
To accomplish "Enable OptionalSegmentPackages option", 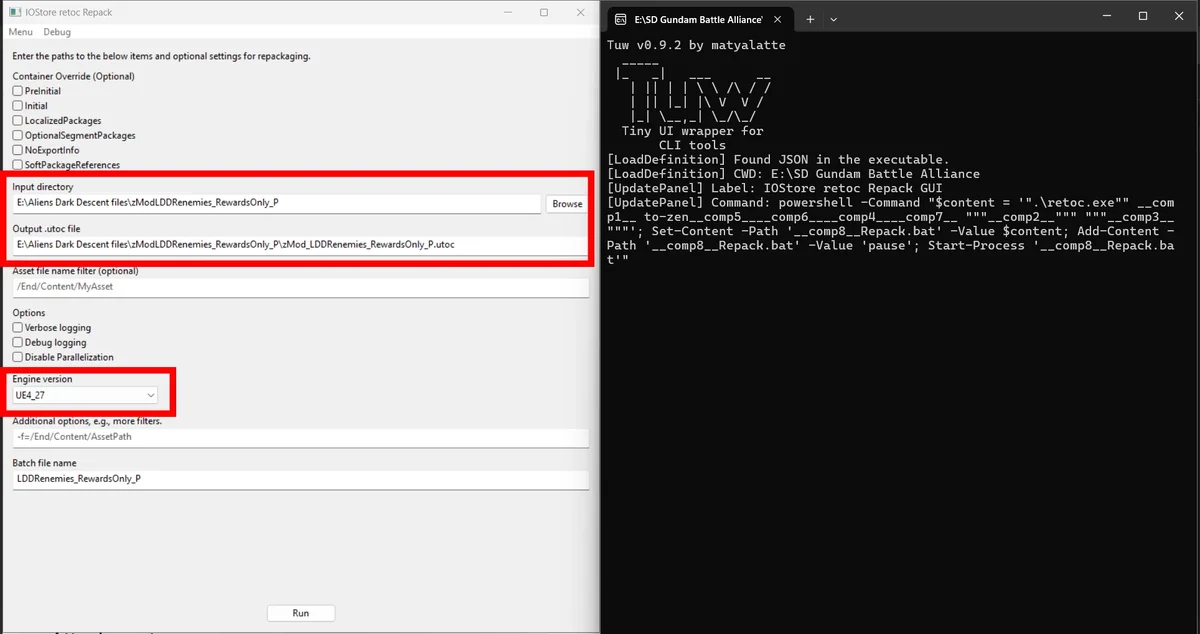I will (18, 135).
